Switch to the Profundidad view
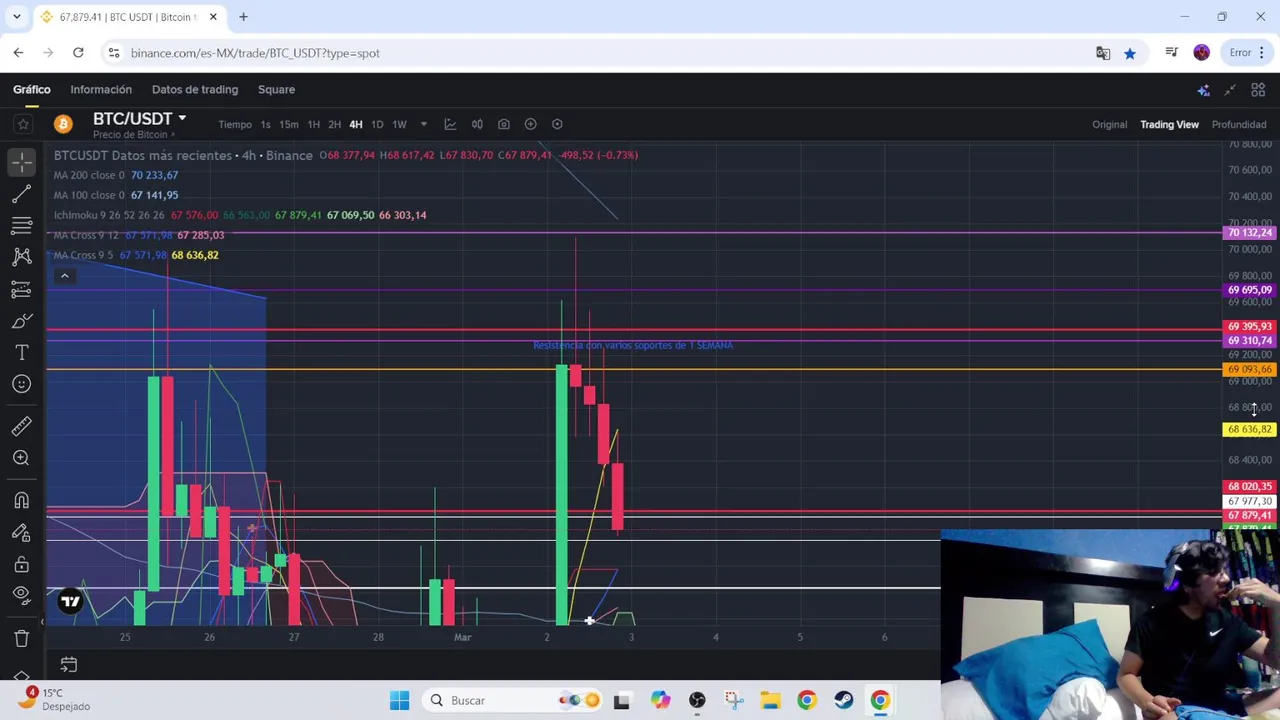 [x=1239, y=124]
